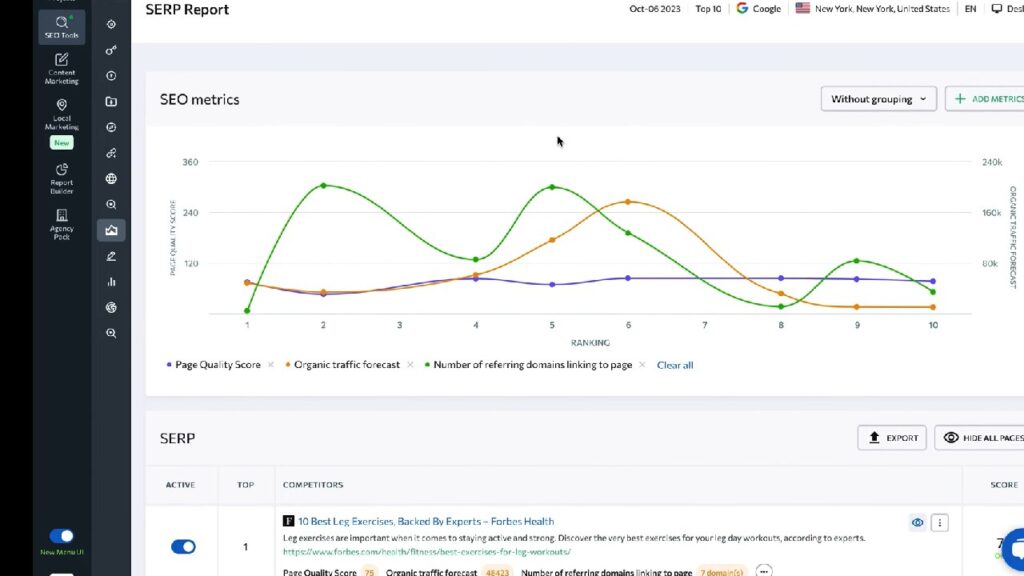The width and height of the screenshot is (1024, 576).
Task: Click the ACTIVE column header
Action: (x=180, y=485)
